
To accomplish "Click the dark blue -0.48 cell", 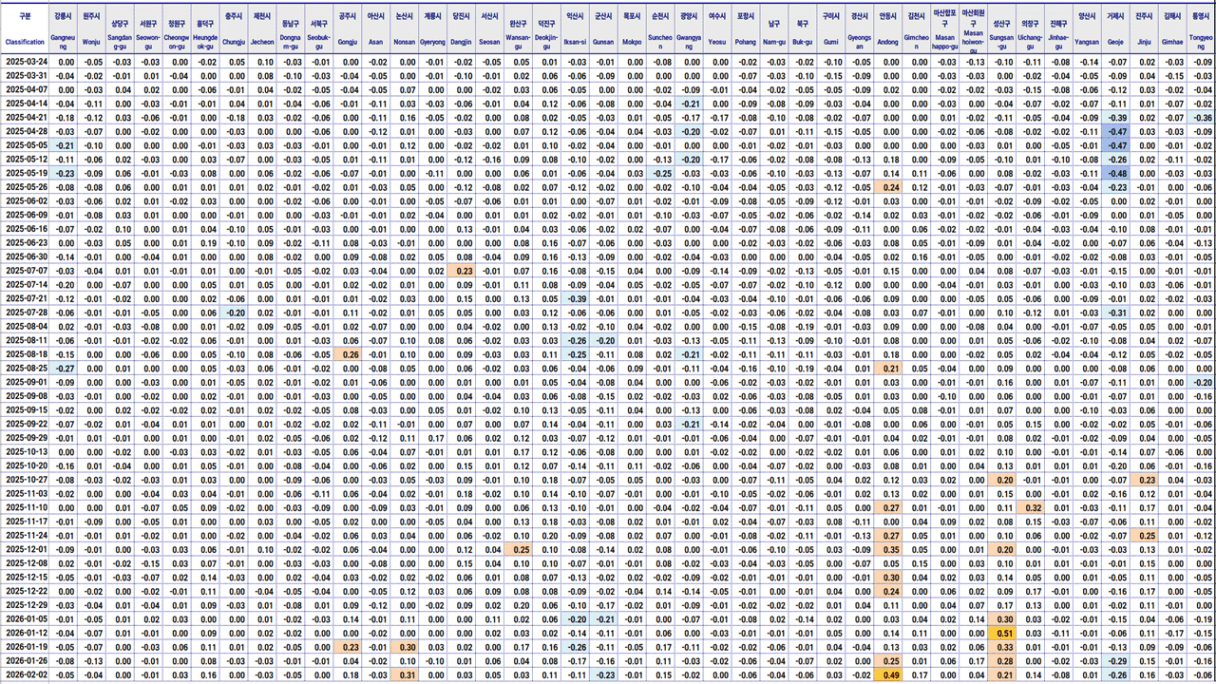I will pos(1116,173).
